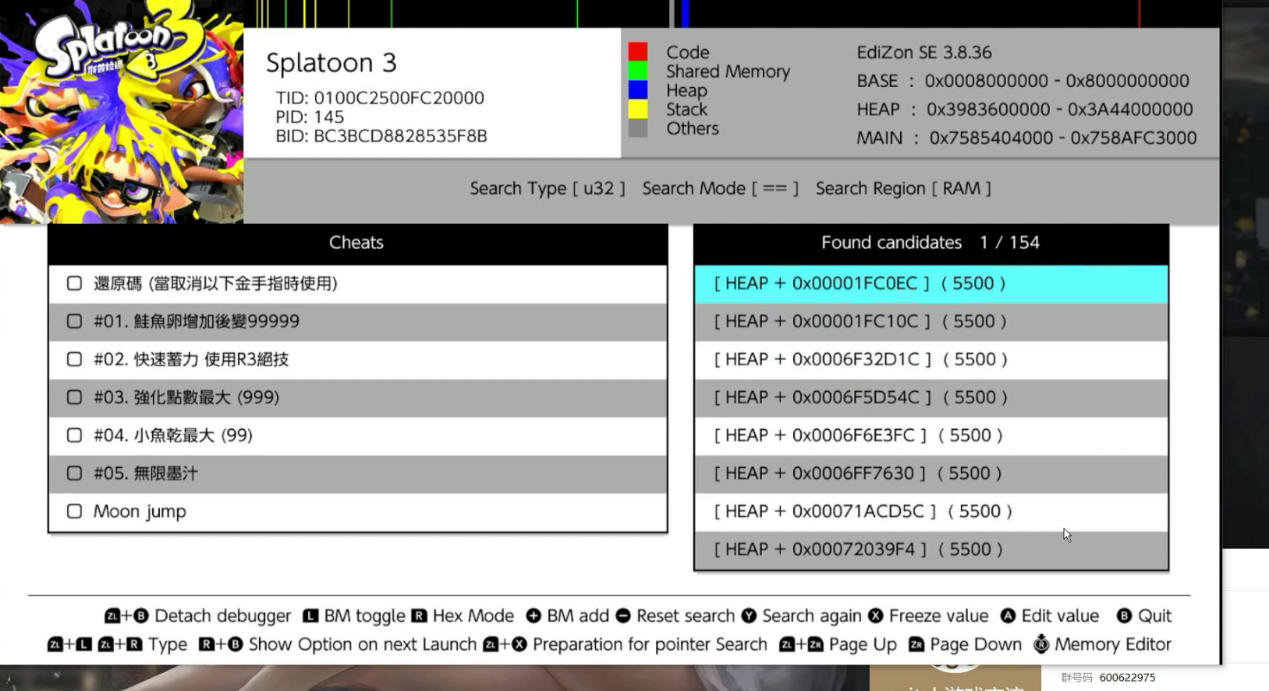Click the Found candidates 1 / 154 header

point(931,243)
